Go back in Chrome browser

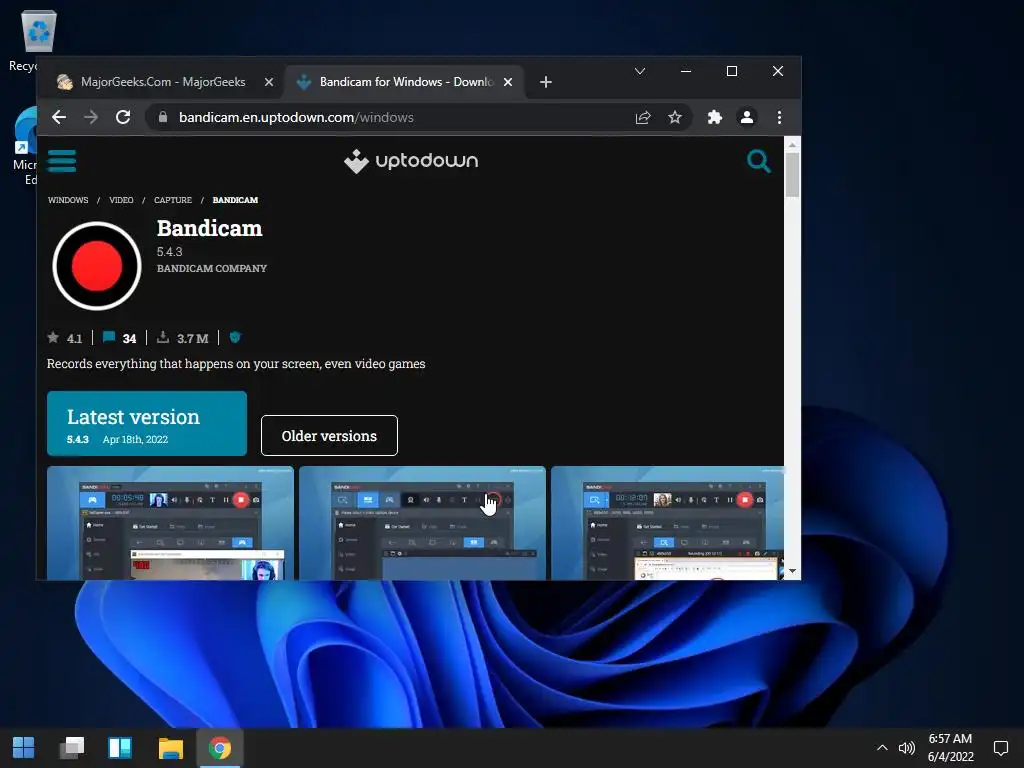click(x=59, y=117)
